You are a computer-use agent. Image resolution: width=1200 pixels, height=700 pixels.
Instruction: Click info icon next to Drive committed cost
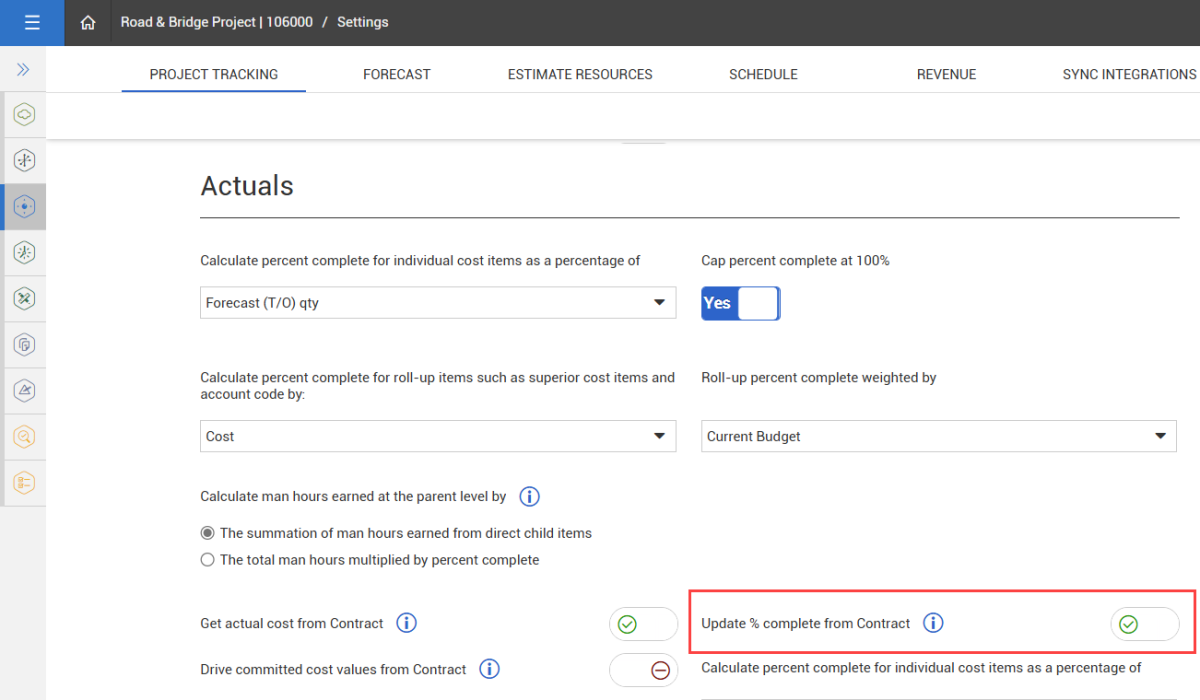489,669
